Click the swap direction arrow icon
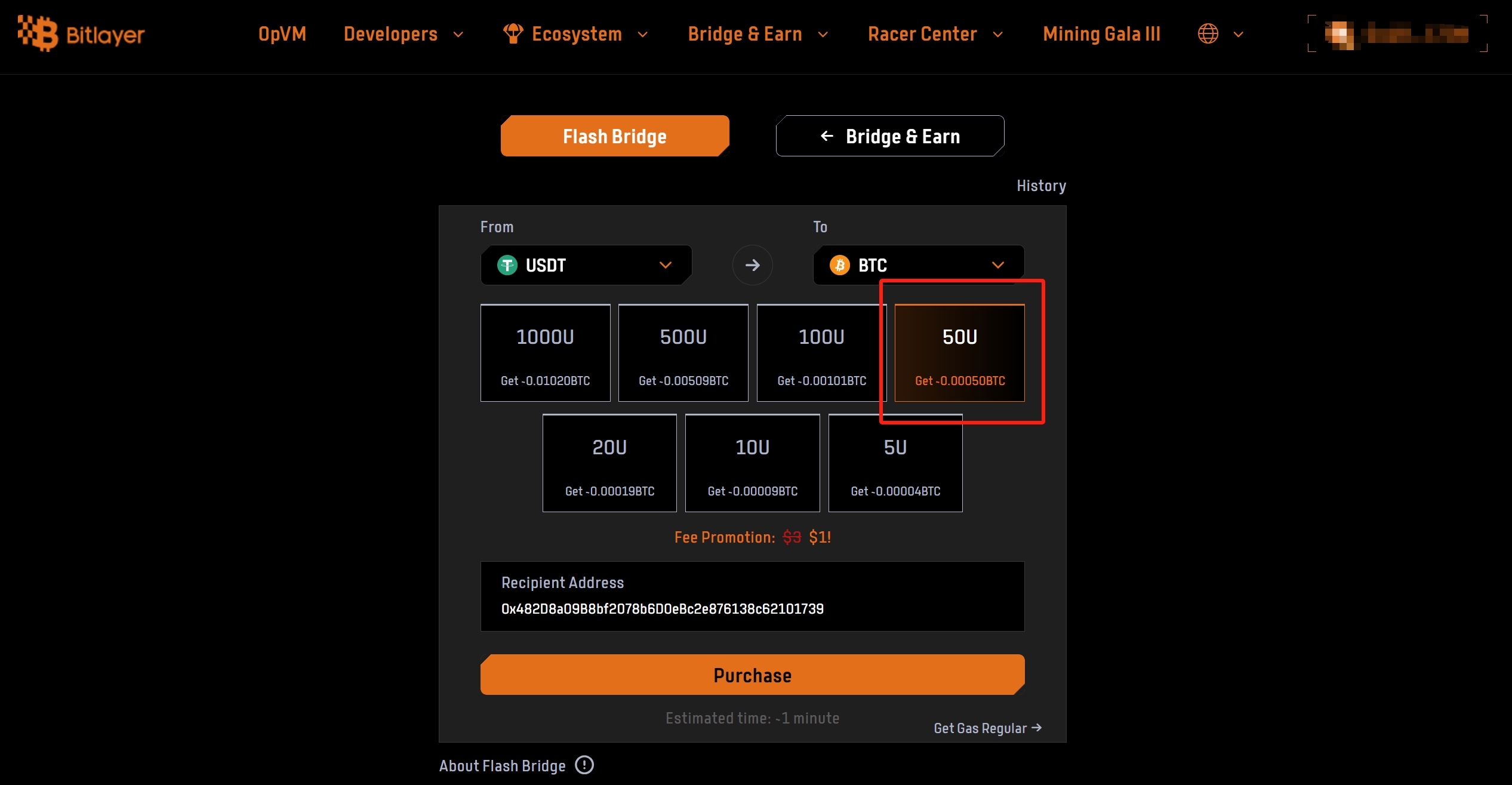Viewport: 1512px width, 785px height. 752,265
